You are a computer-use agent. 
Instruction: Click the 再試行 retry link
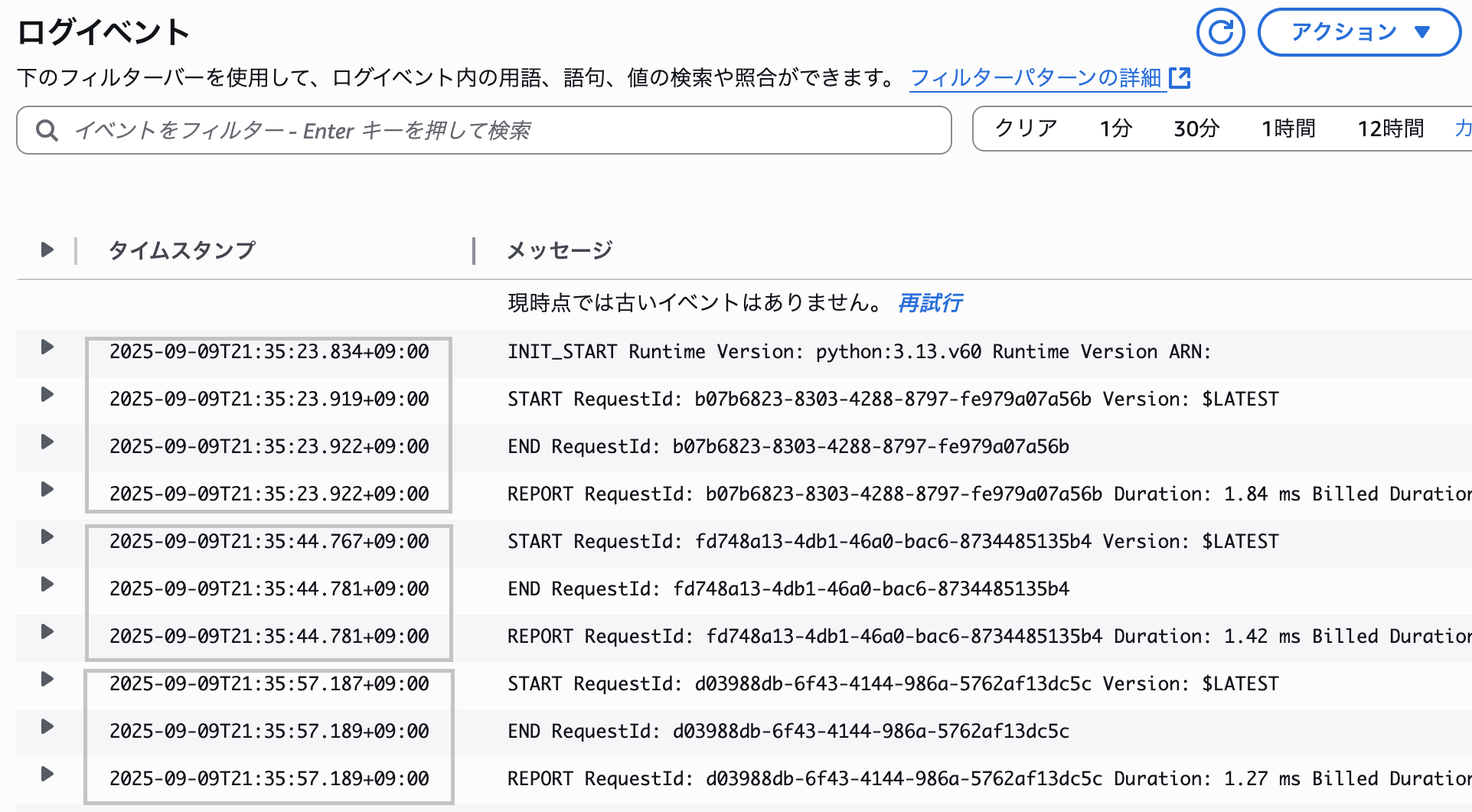coord(930,303)
